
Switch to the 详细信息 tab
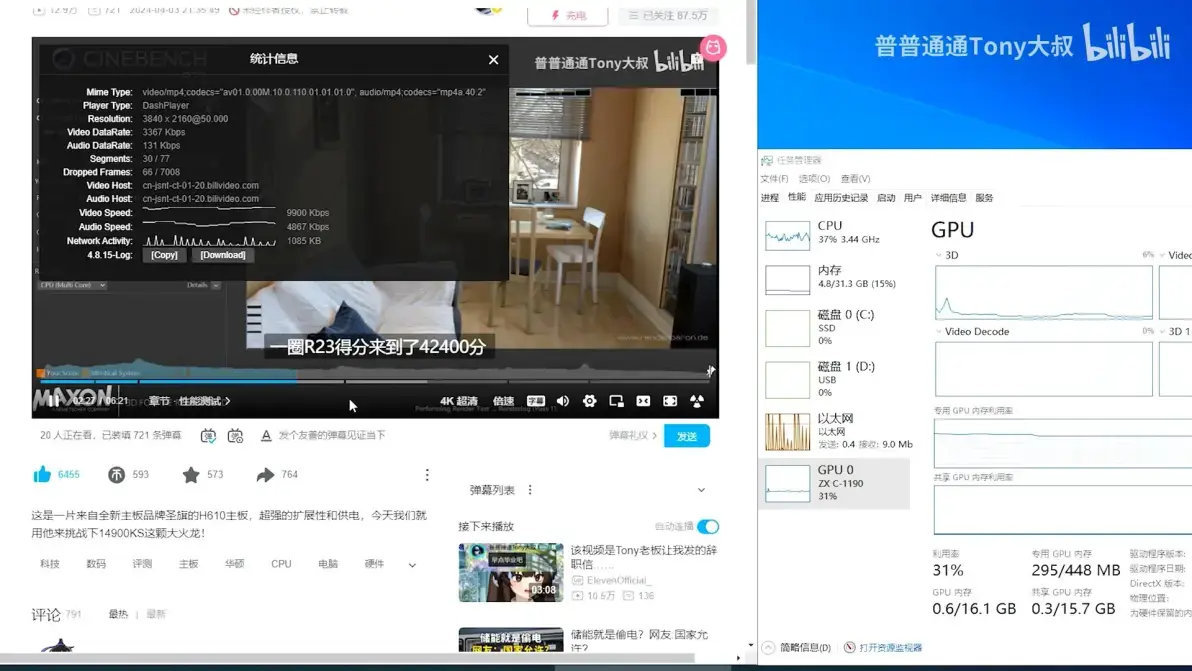[x=948, y=198]
